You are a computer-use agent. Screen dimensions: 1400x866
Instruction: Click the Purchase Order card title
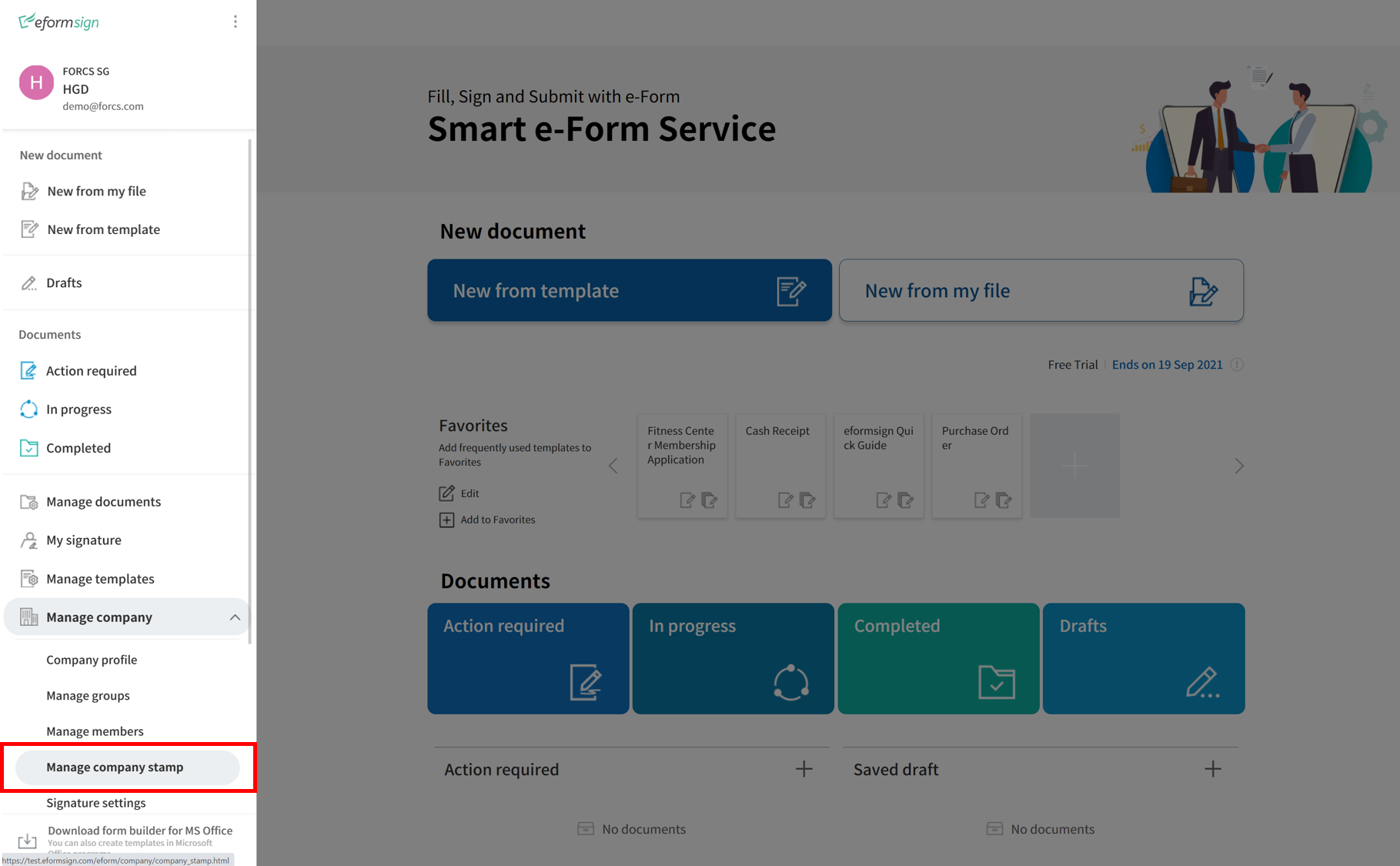click(x=975, y=438)
